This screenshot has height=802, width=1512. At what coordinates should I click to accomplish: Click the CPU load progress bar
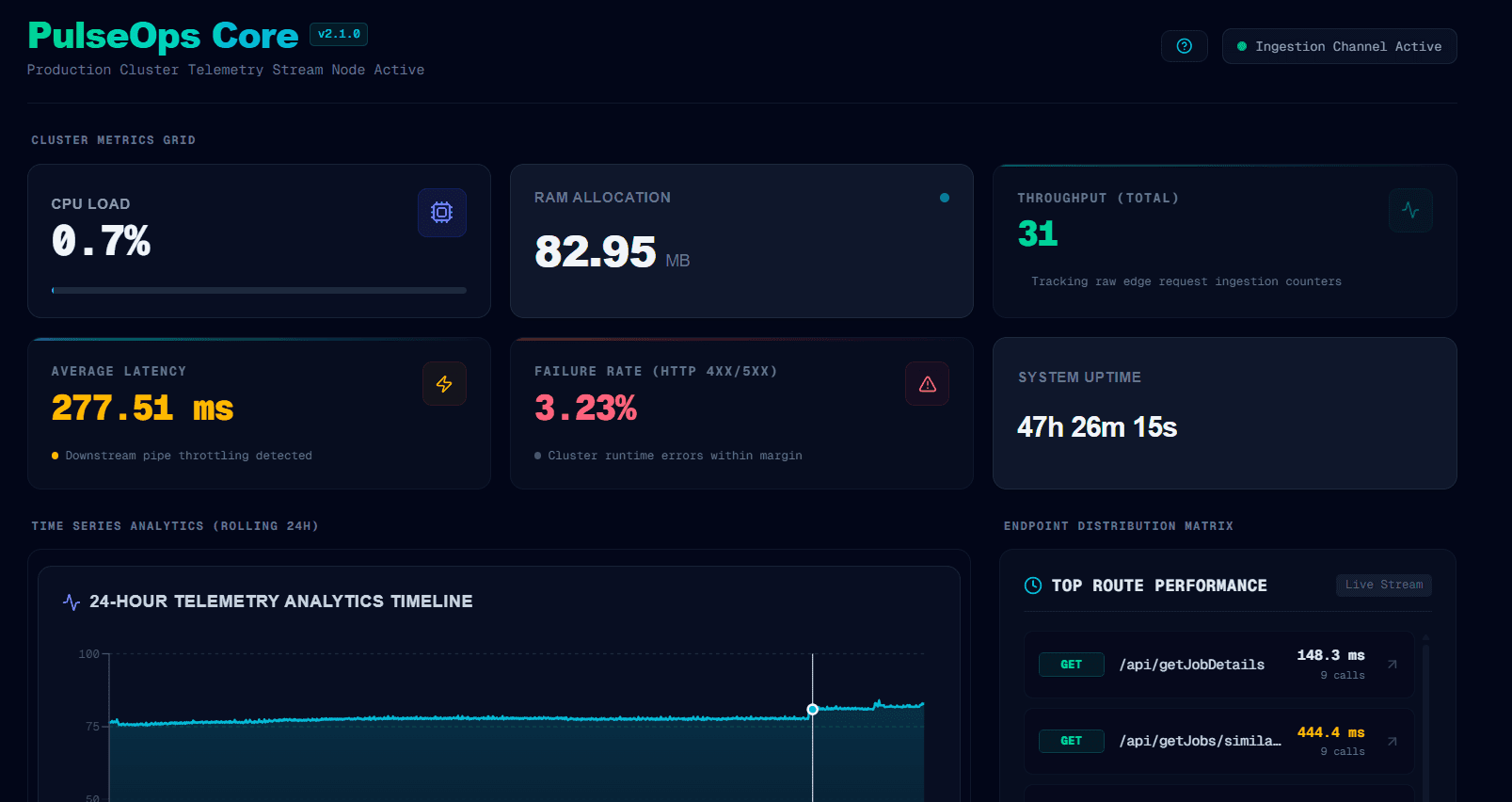259,290
